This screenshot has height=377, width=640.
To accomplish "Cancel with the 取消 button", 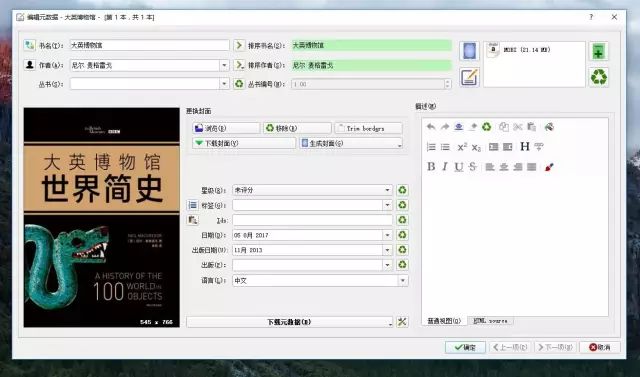I will point(600,347).
